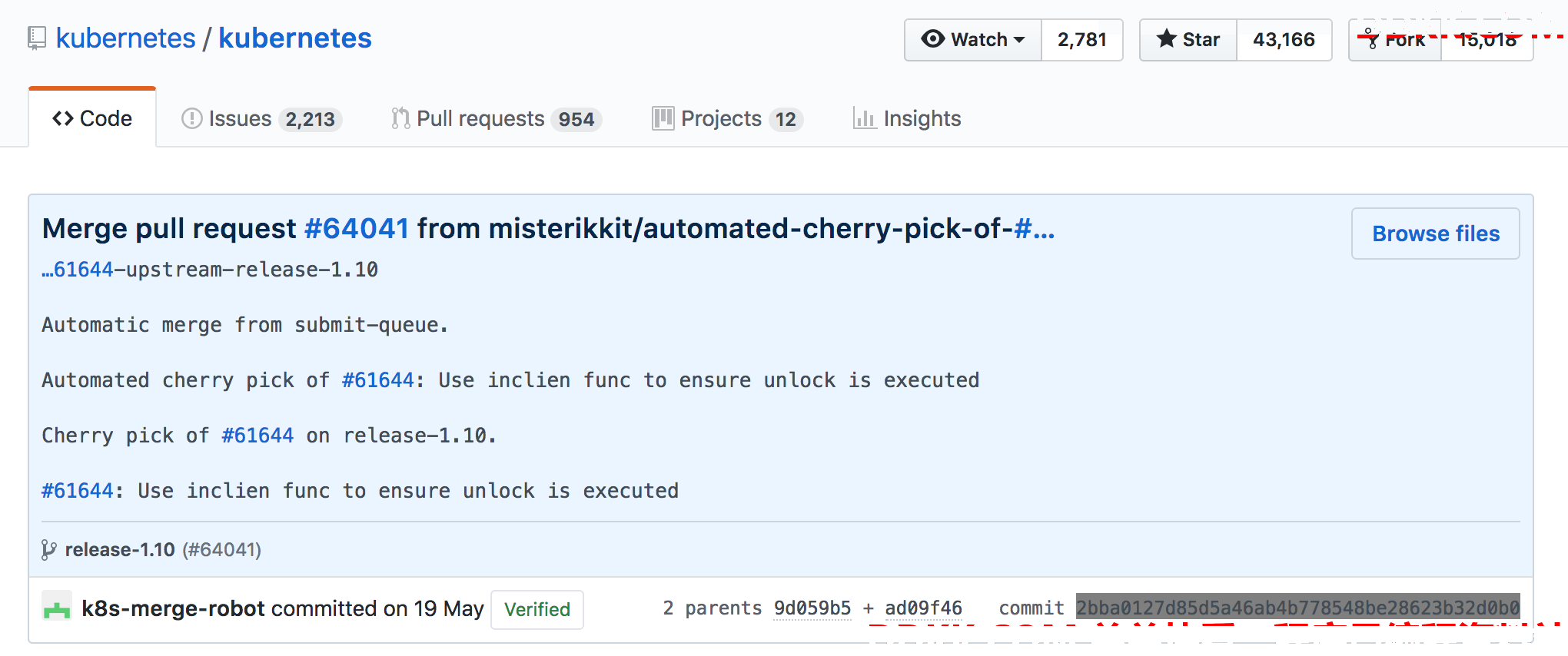The image size is (1568, 656).
Task: Open pull request #64041 link in title
Action: [x=357, y=229]
